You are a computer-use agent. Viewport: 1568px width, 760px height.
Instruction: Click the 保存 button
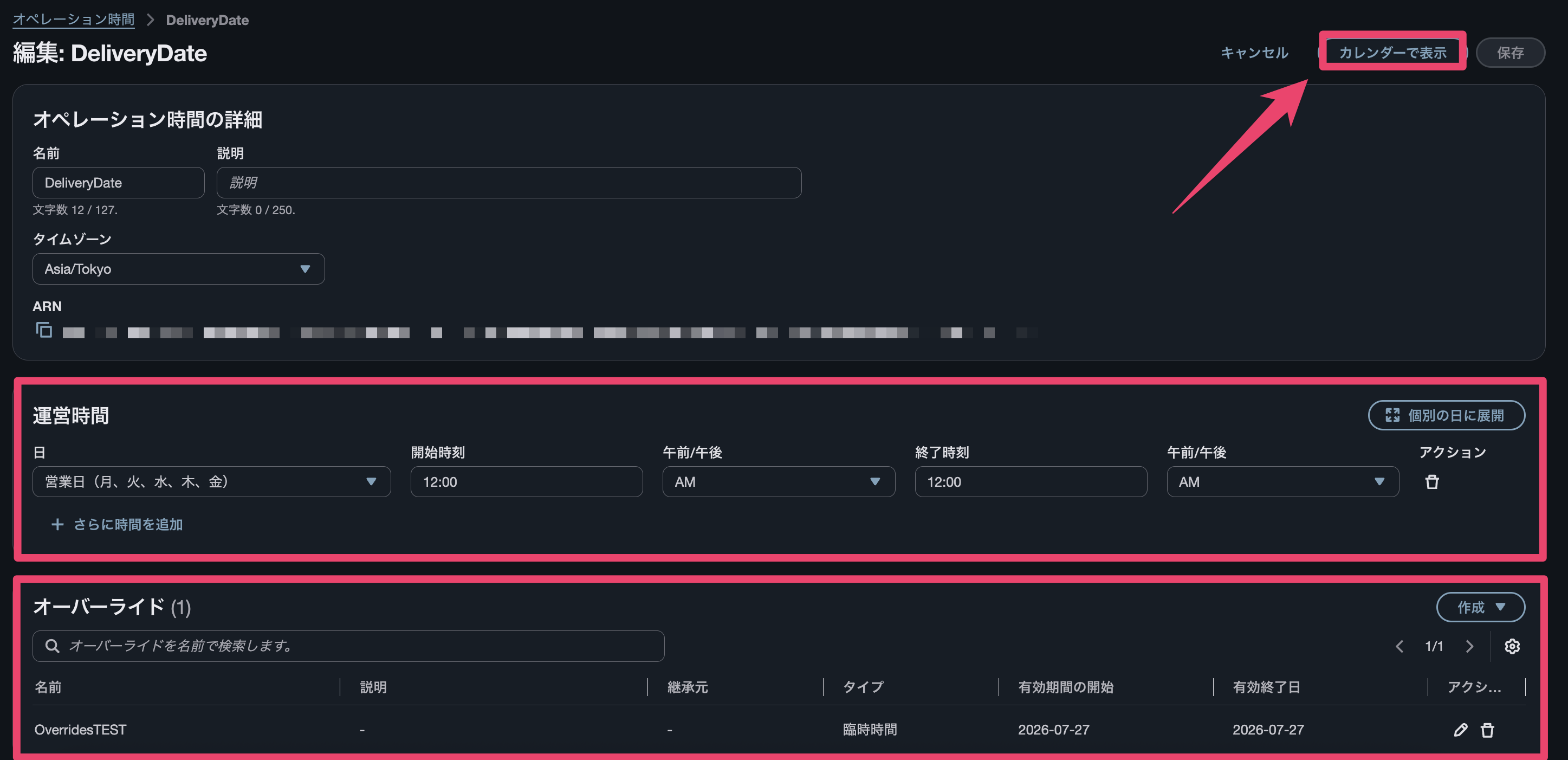point(1510,53)
